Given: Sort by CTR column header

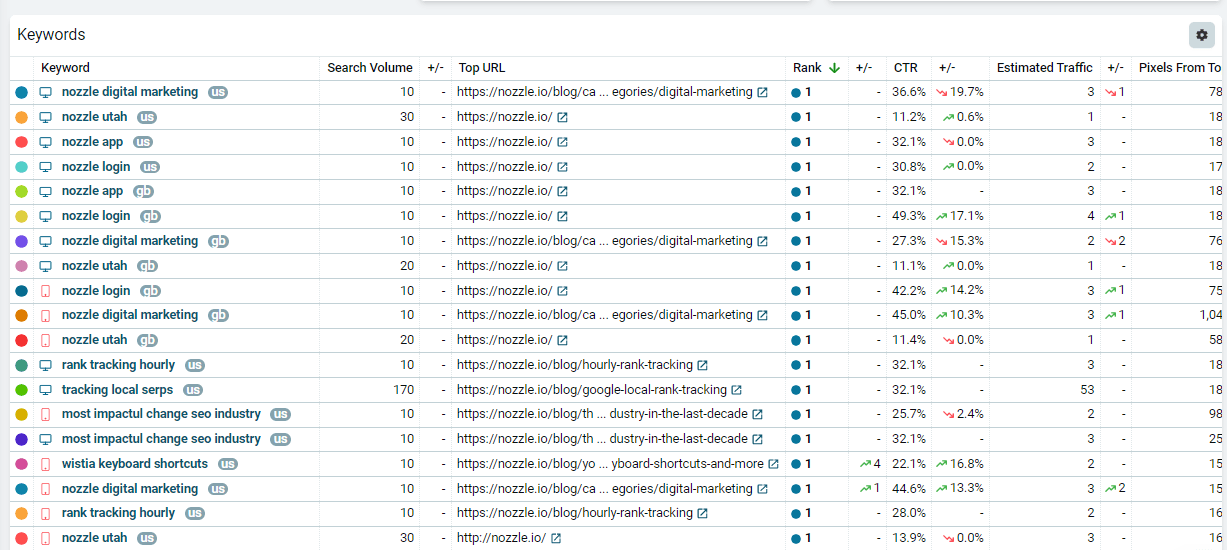Looking at the screenshot, I should click(905, 68).
